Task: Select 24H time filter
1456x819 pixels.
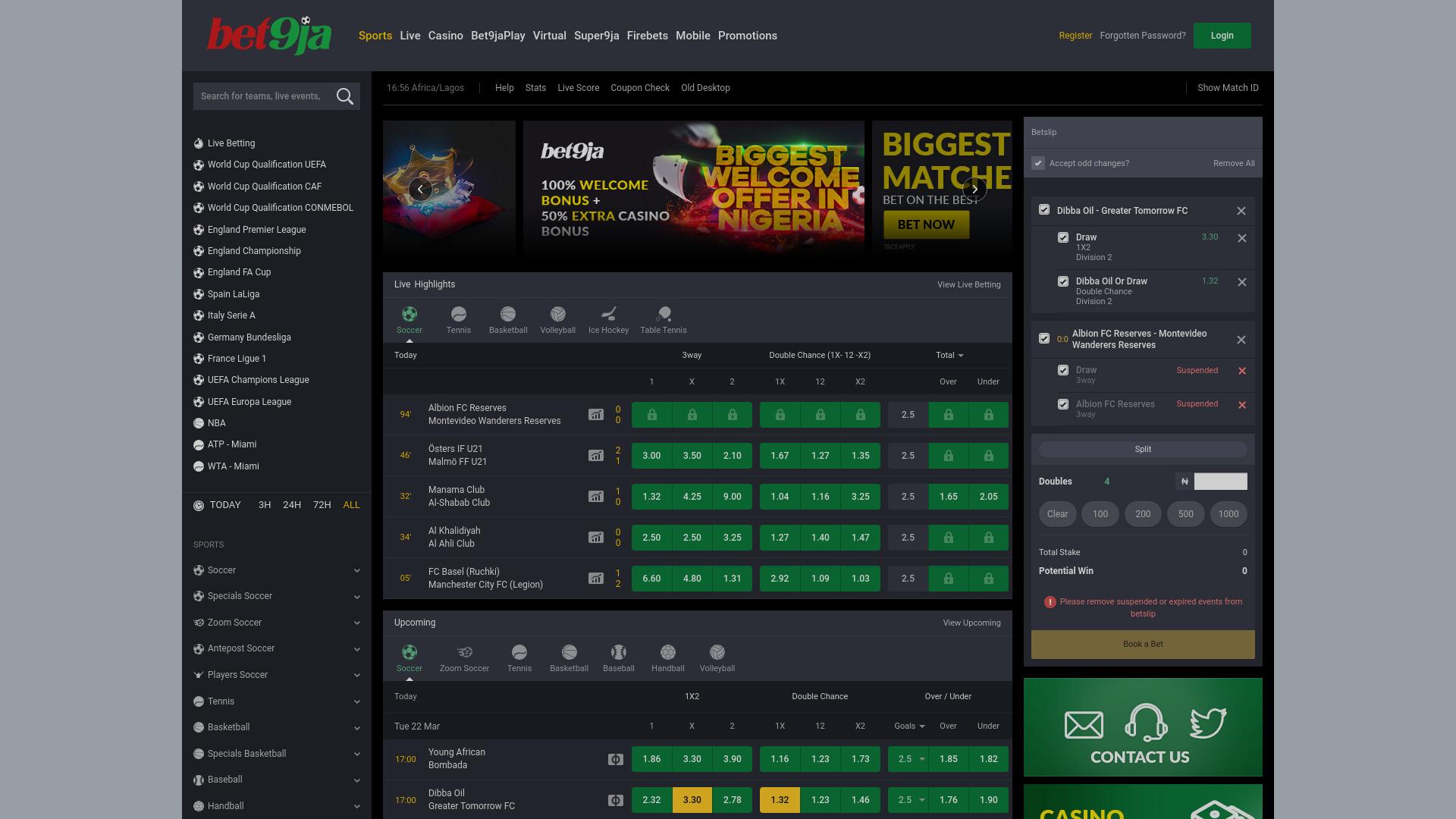Action: click(292, 505)
